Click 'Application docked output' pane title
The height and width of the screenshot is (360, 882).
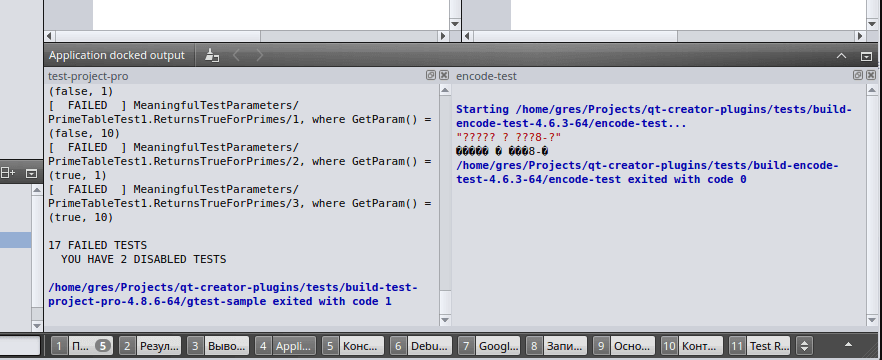[x=116, y=56]
